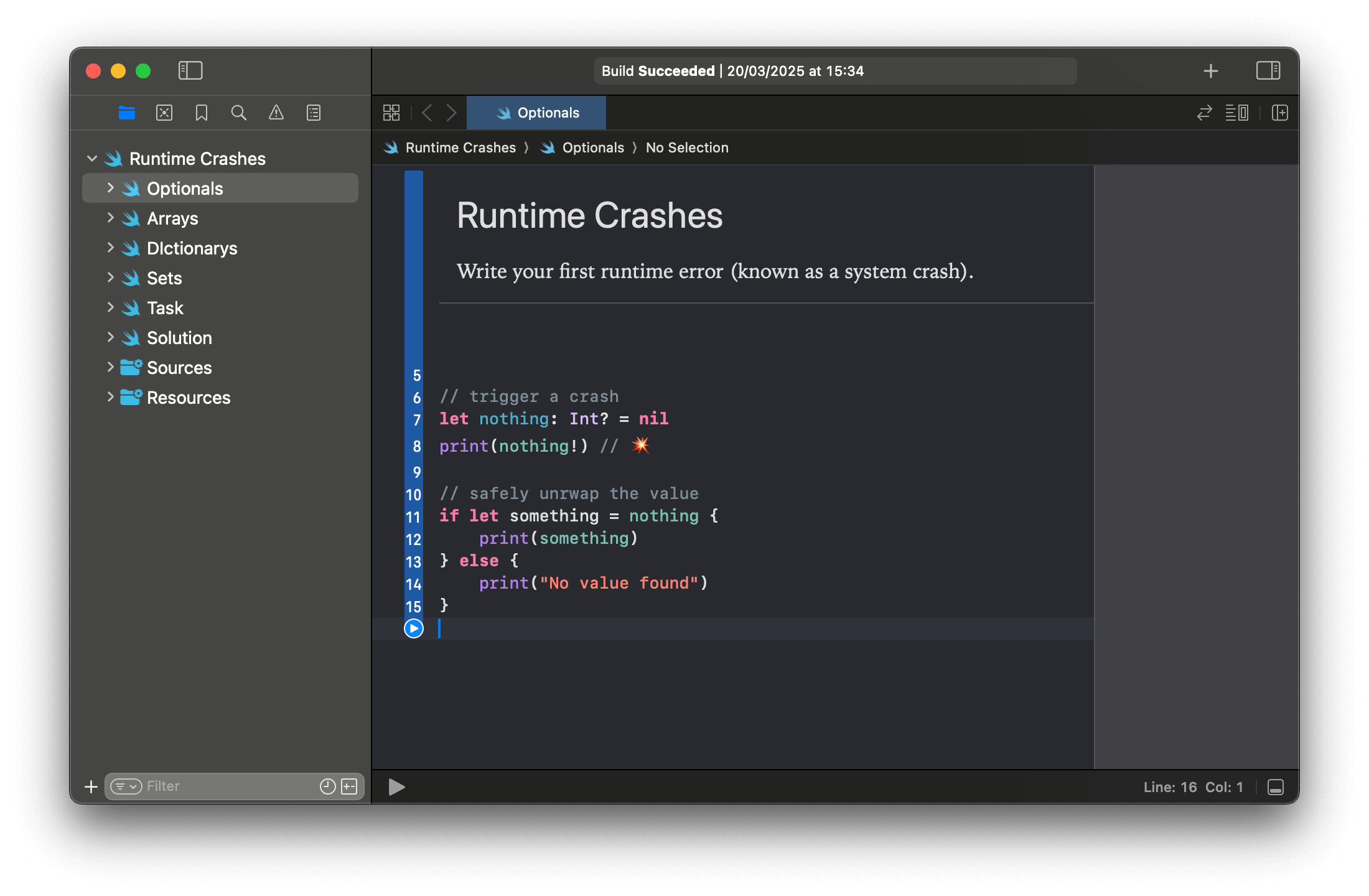Expand the Sources folder
This screenshot has height=896, width=1369.
pos(111,367)
